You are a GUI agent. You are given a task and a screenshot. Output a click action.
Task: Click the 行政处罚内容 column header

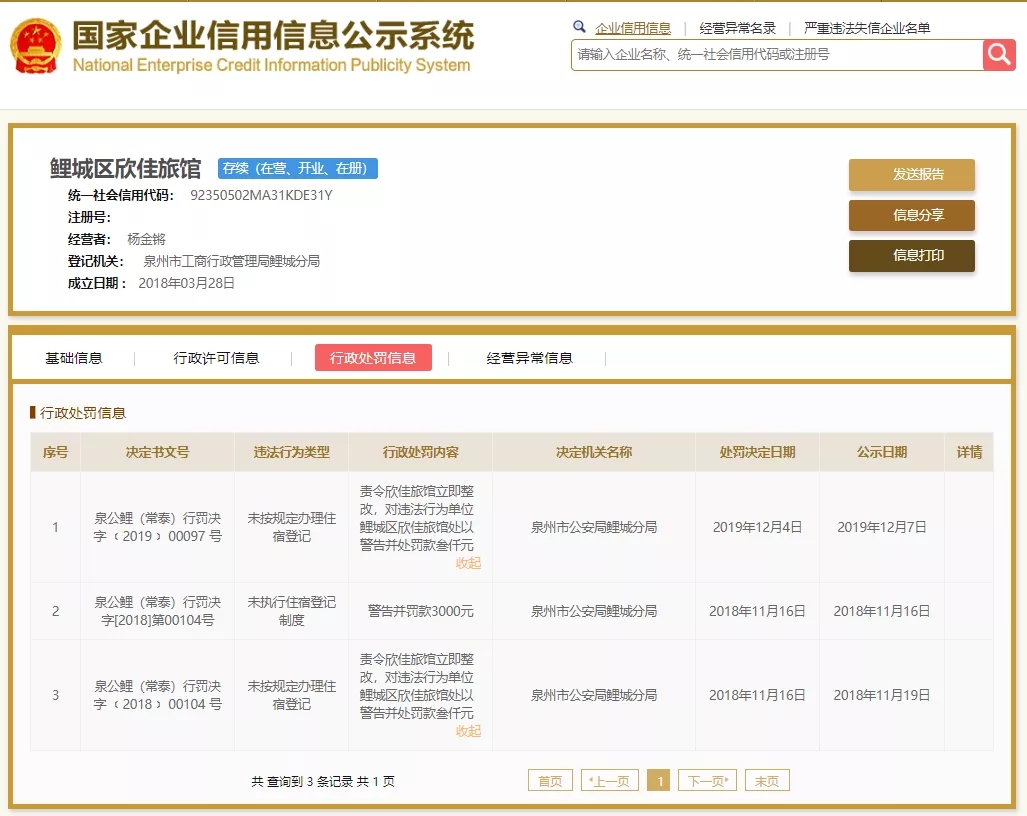tap(420, 452)
